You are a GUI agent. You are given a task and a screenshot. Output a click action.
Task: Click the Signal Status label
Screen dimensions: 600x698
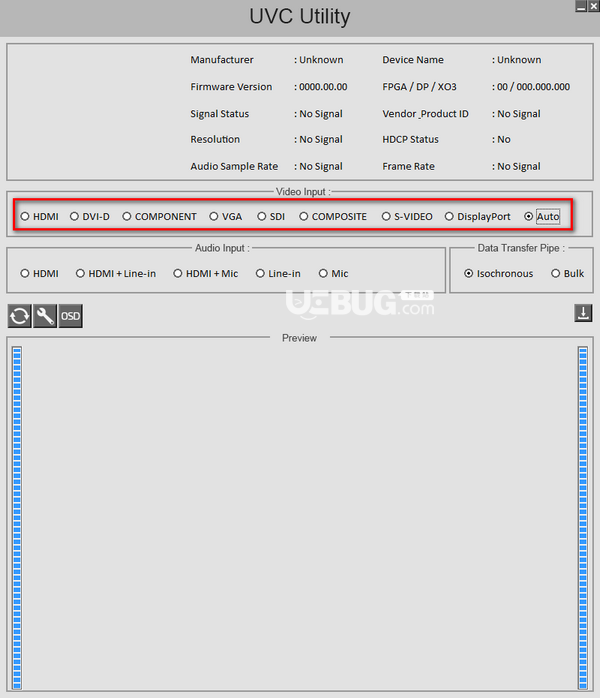220,114
